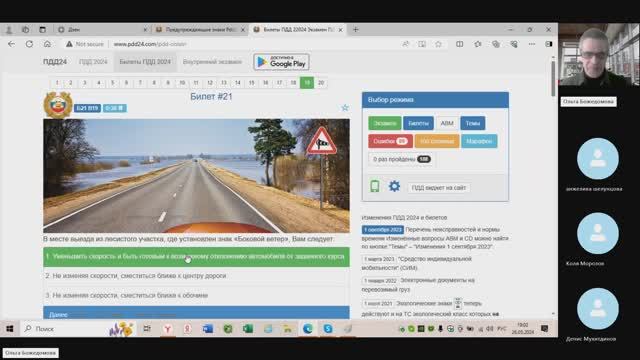
Task: Go to question number 10
Action: point(182,83)
